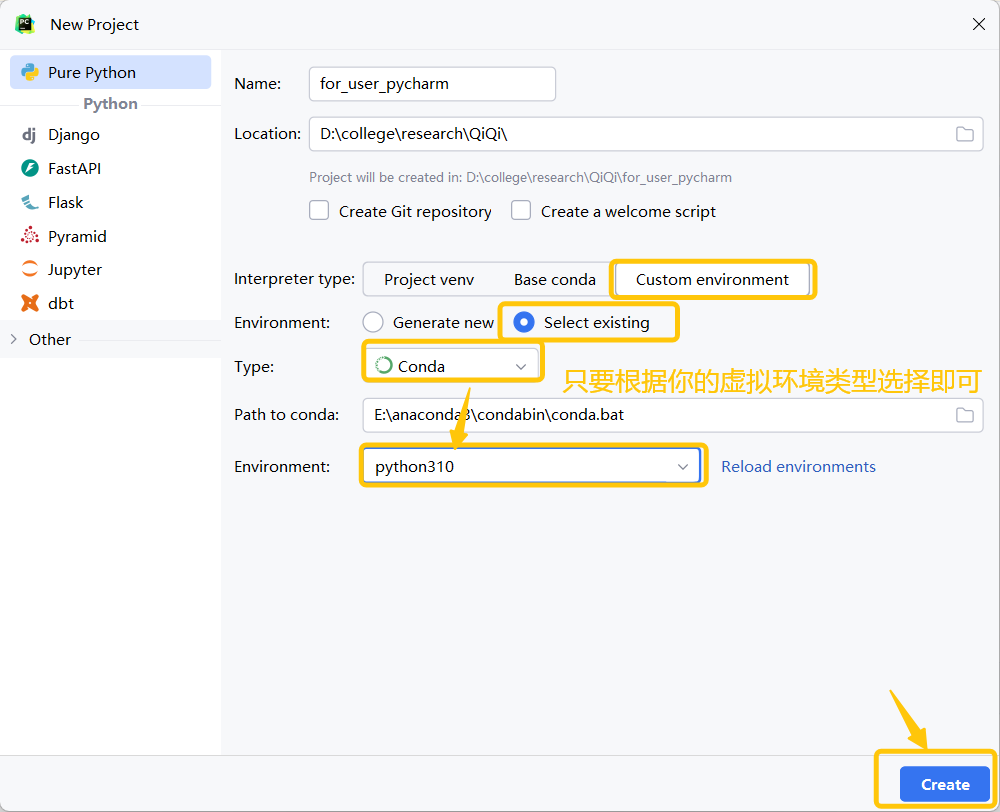The width and height of the screenshot is (1000, 812).
Task: Choose the Flask project icon
Action: point(29,203)
